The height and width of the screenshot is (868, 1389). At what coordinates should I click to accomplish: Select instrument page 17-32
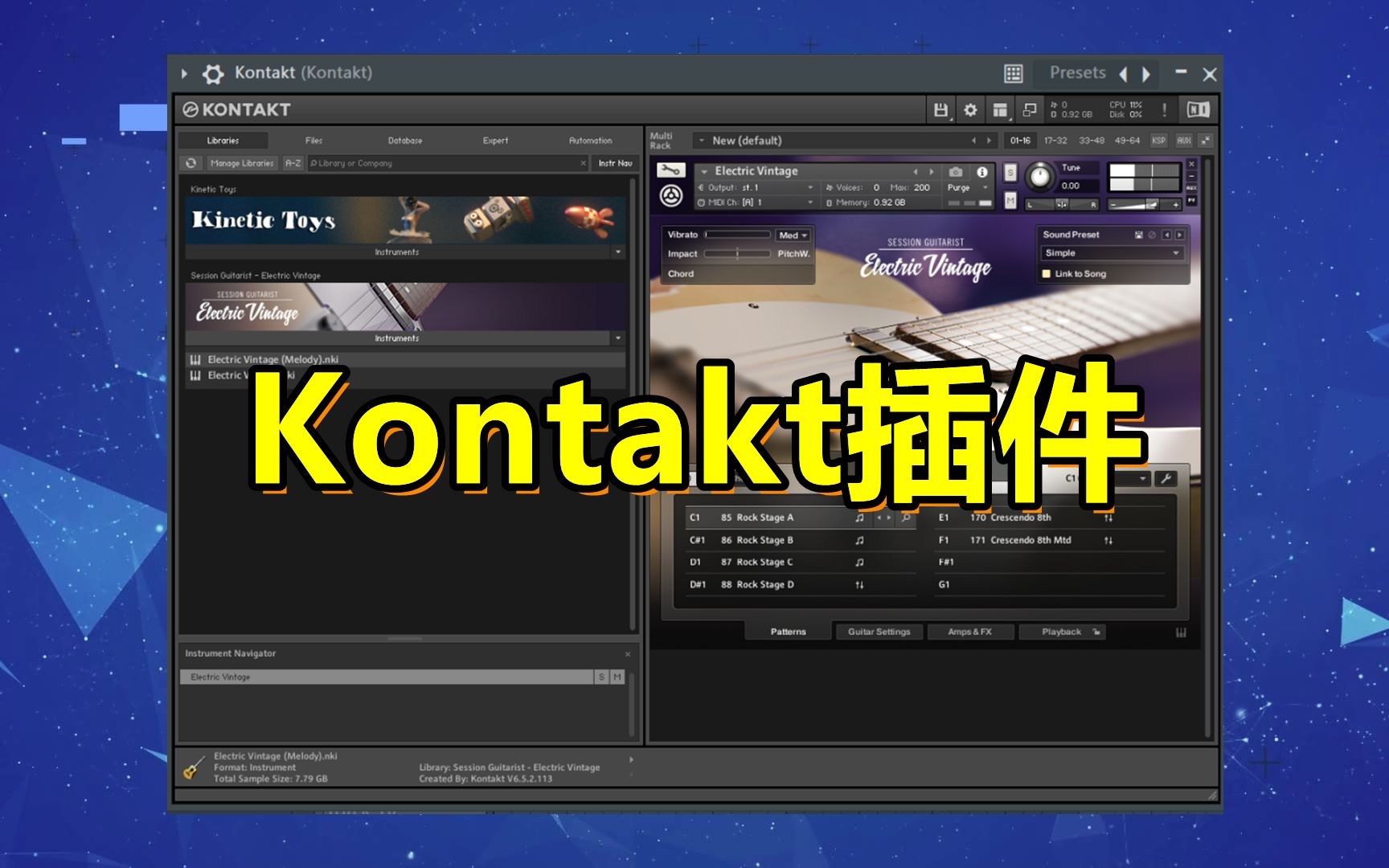(1055, 141)
